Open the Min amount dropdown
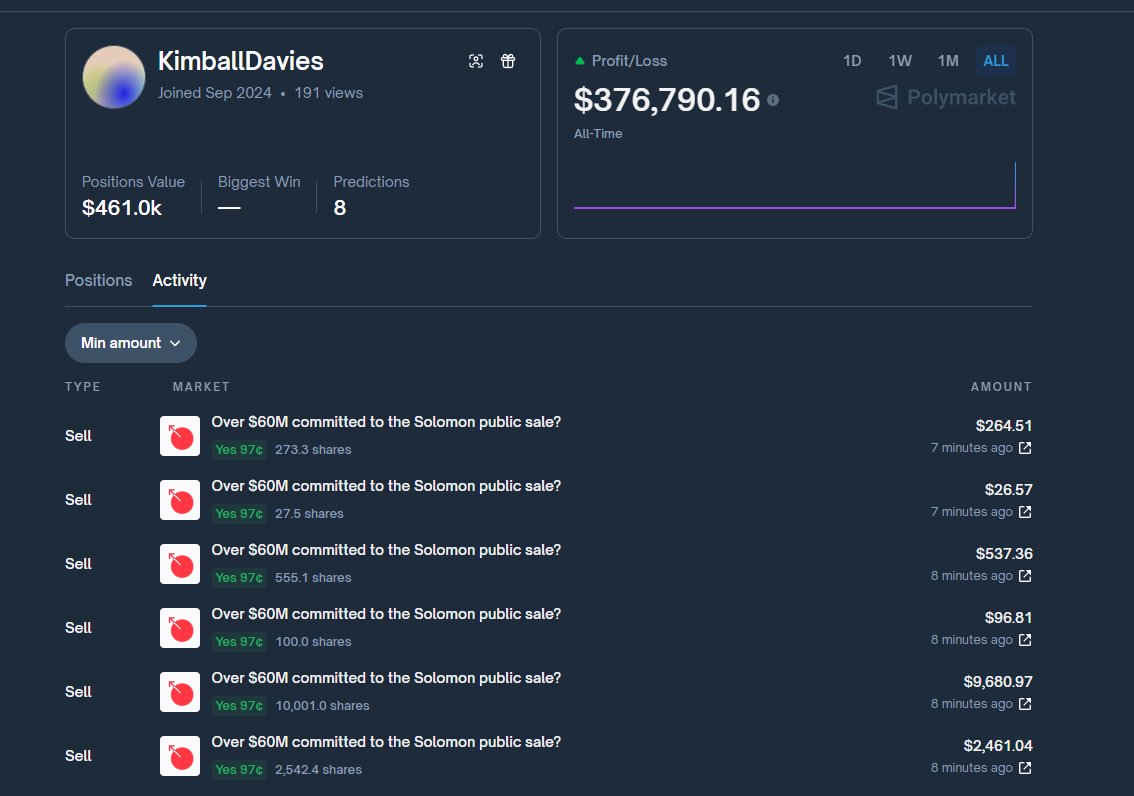Image resolution: width=1134 pixels, height=796 pixels. click(x=130, y=342)
